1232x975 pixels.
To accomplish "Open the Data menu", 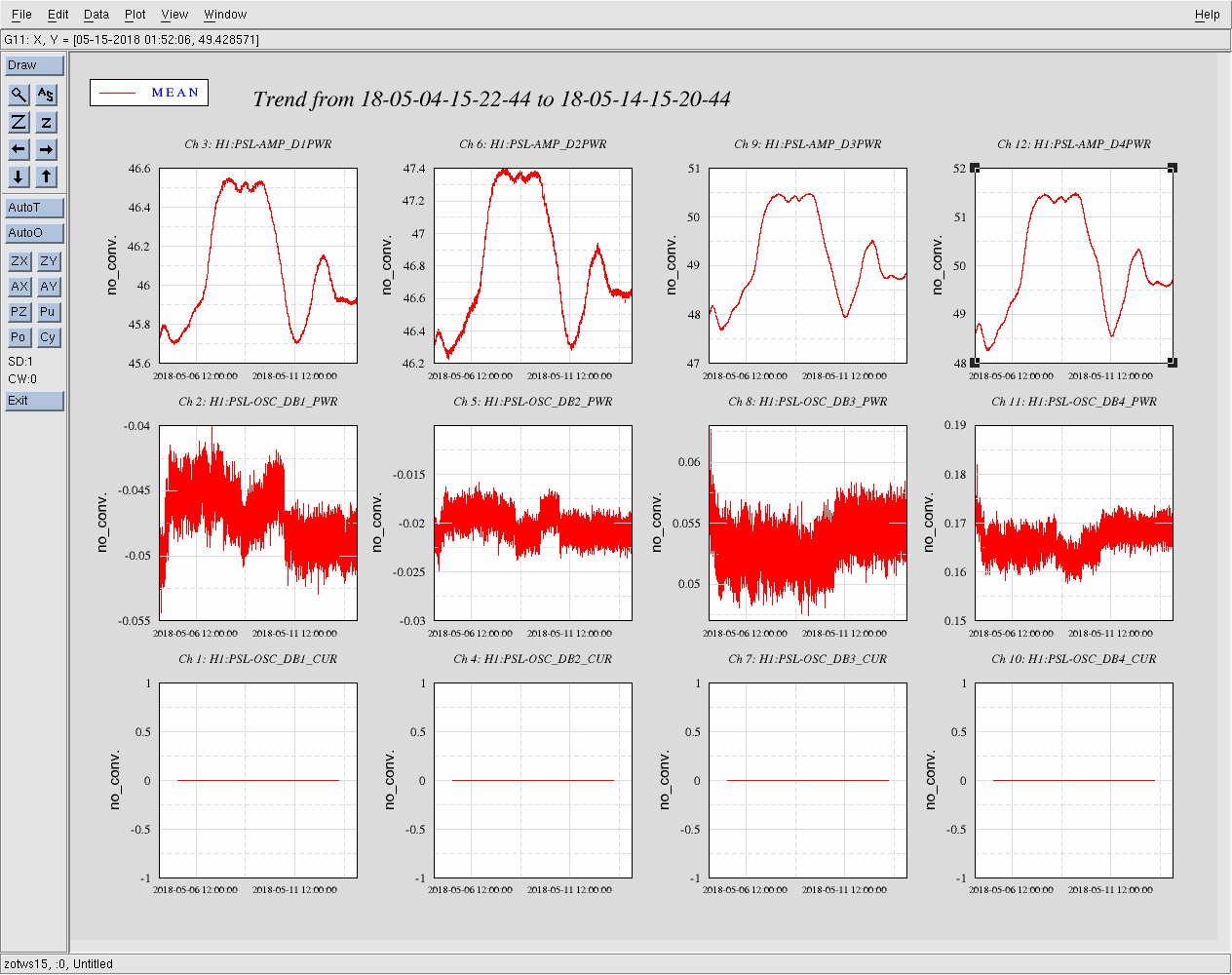I will (x=96, y=15).
